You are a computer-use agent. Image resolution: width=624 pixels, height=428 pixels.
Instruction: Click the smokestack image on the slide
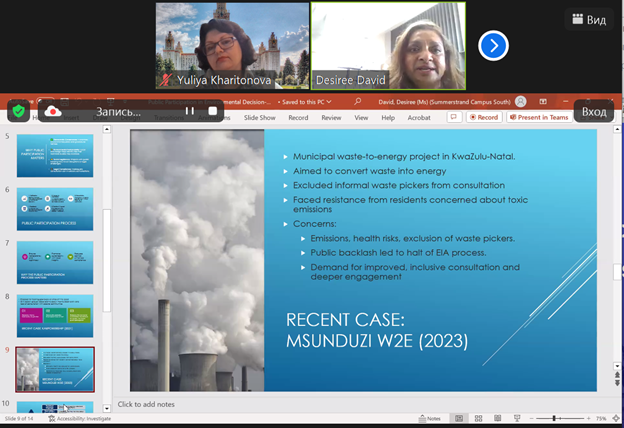point(197,260)
